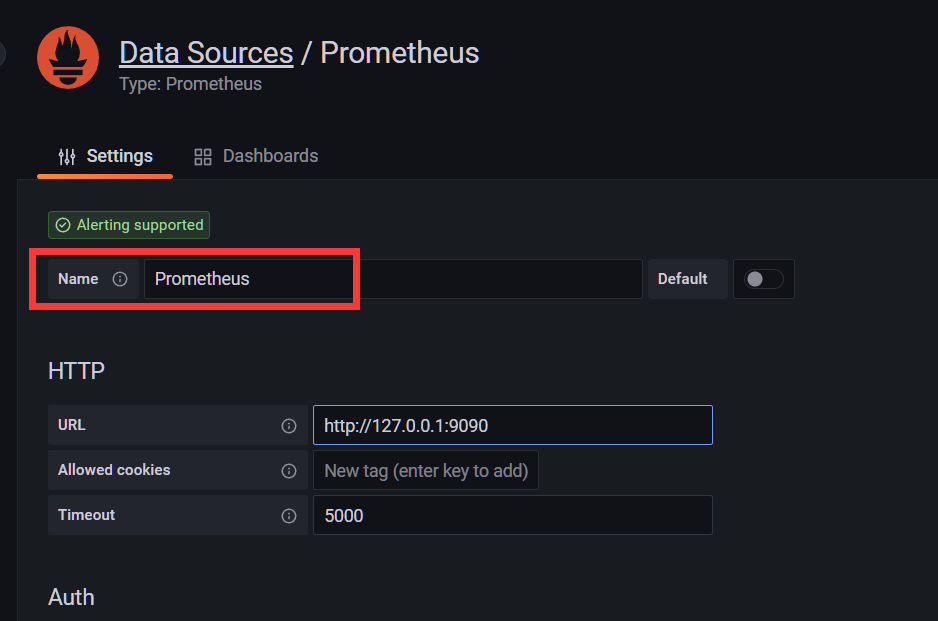The width and height of the screenshot is (938, 621).
Task: Click the Timeout field showing 5000
Action: pos(513,516)
